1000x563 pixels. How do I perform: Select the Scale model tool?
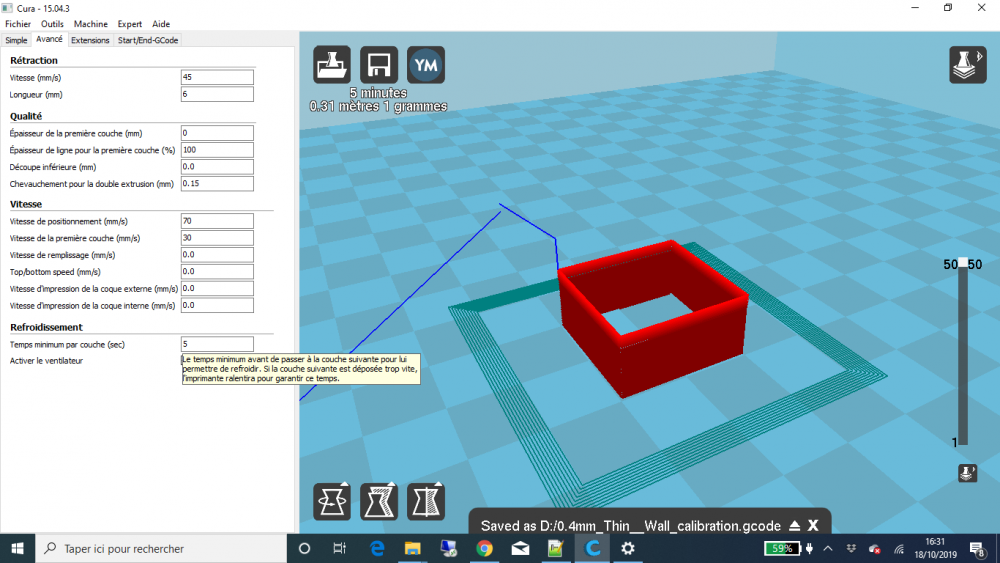[379, 501]
